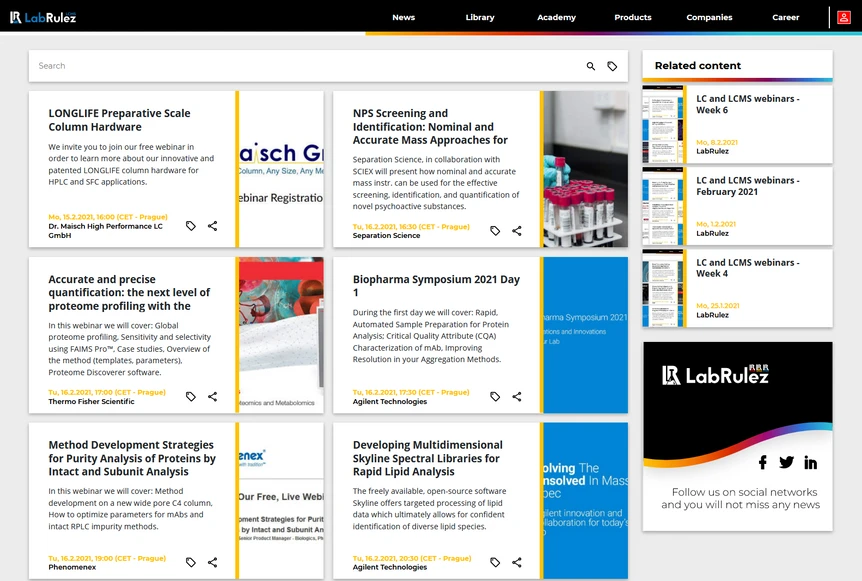Click tag icon on NPS Screening card
Viewport: 862px width, 581px height.
click(495, 231)
